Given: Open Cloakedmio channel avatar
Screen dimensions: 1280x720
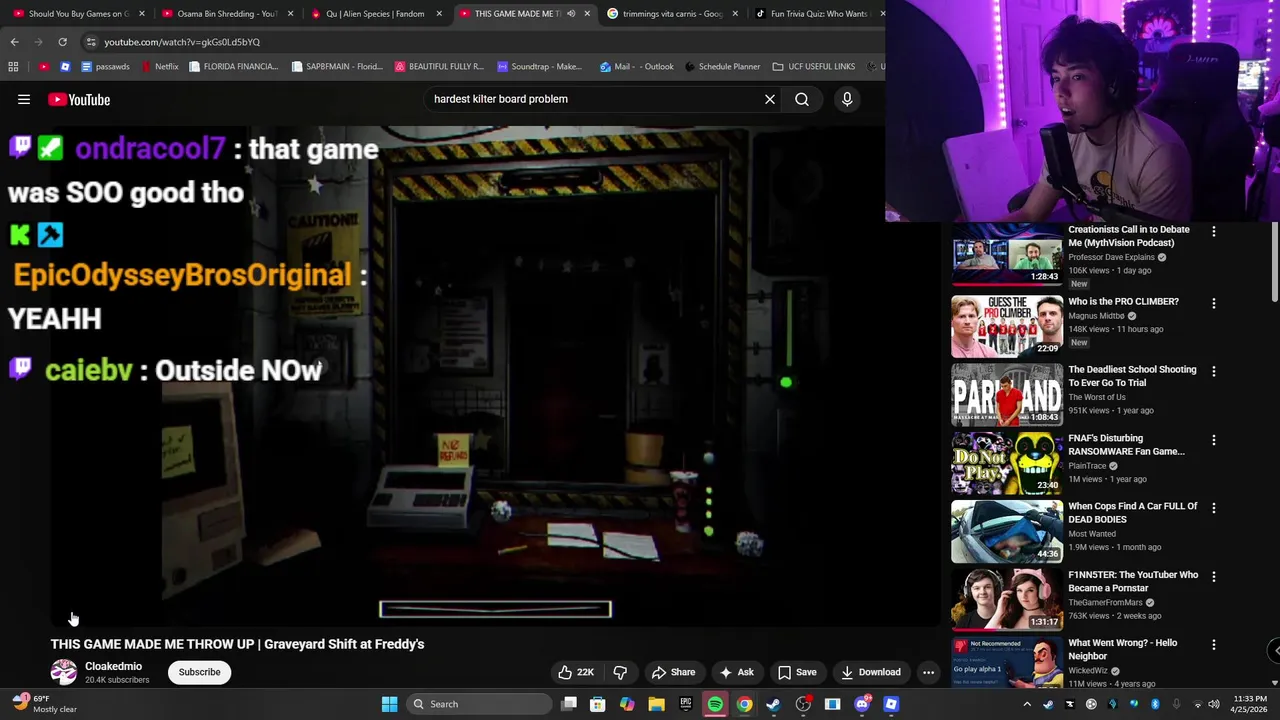Looking at the screenshot, I should (x=64, y=672).
